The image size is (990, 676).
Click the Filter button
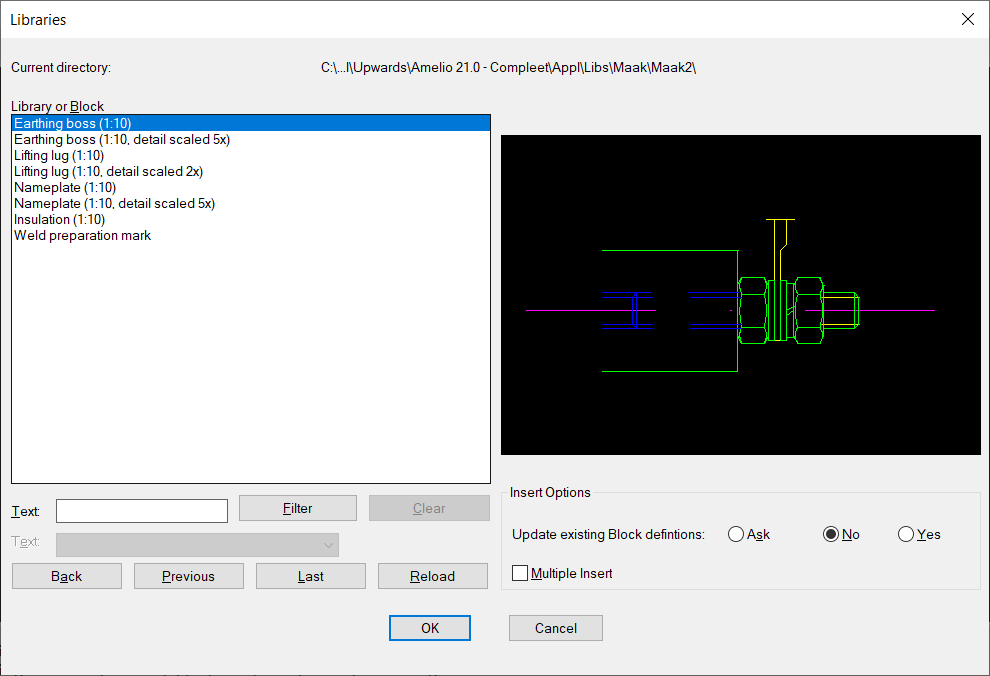(x=298, y=508)
